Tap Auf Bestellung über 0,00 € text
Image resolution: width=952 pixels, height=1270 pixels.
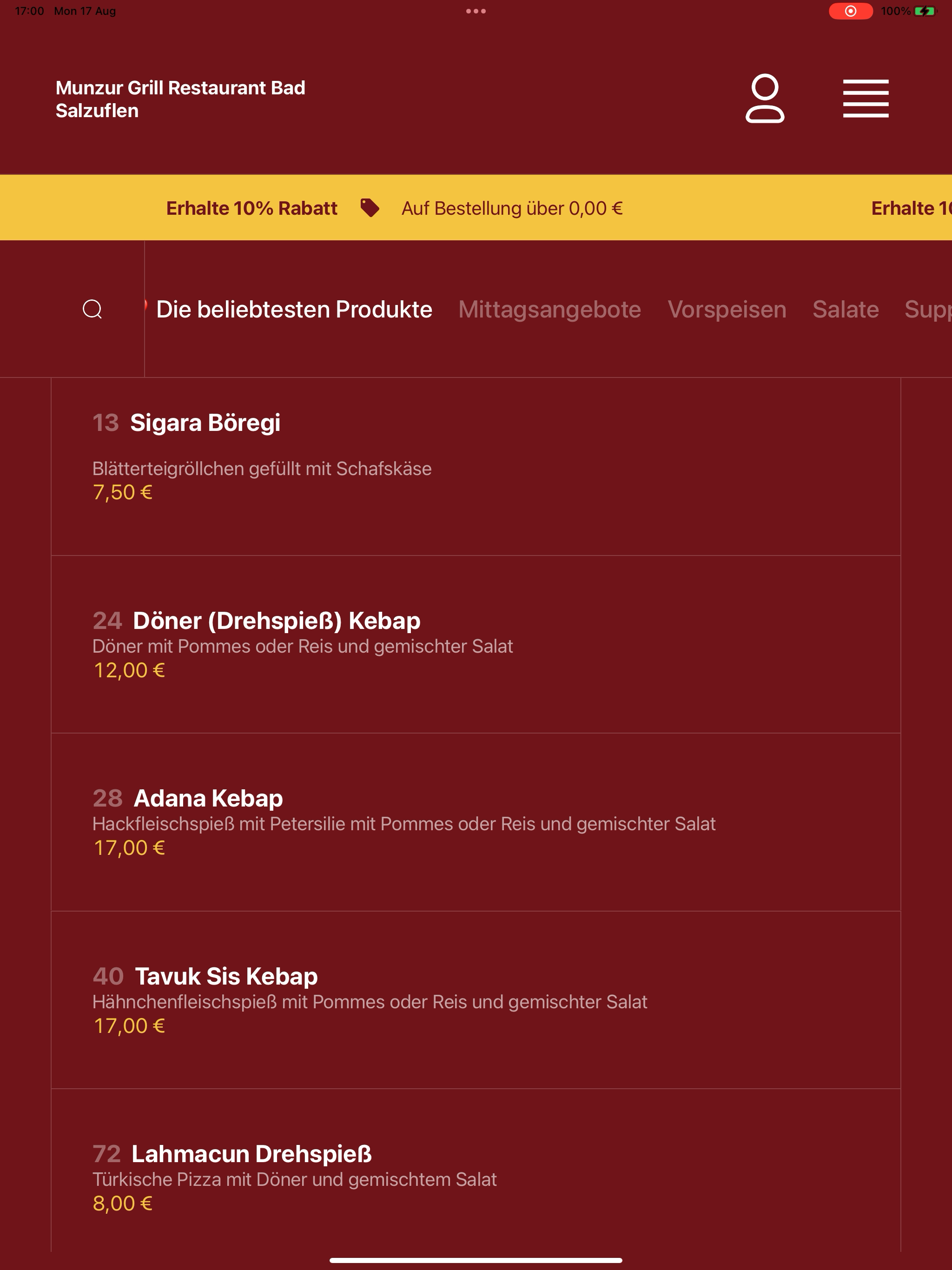click(512, 208)
